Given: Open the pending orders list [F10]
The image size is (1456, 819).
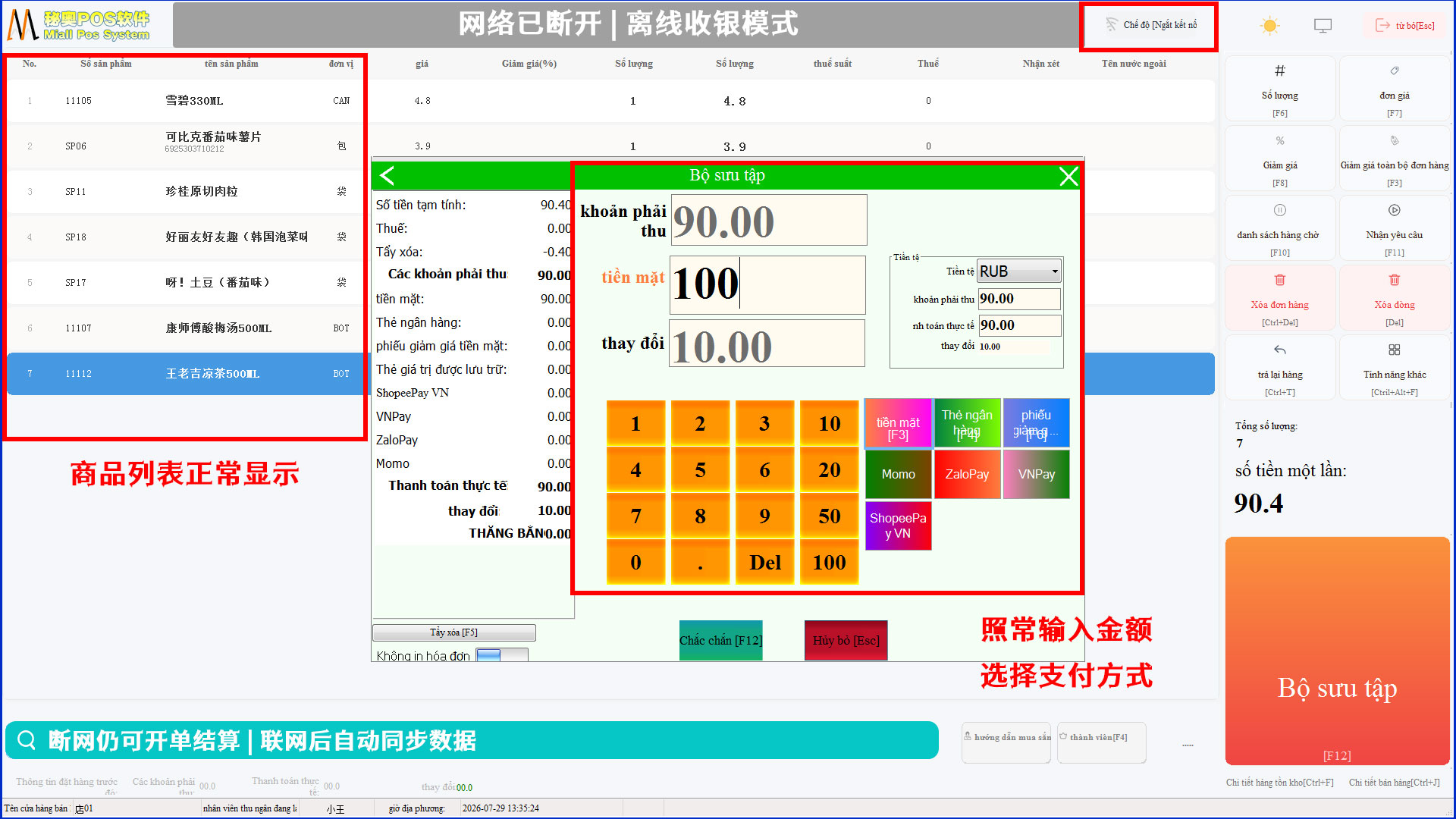Looking at the screenshot, I should [1279, 229].
